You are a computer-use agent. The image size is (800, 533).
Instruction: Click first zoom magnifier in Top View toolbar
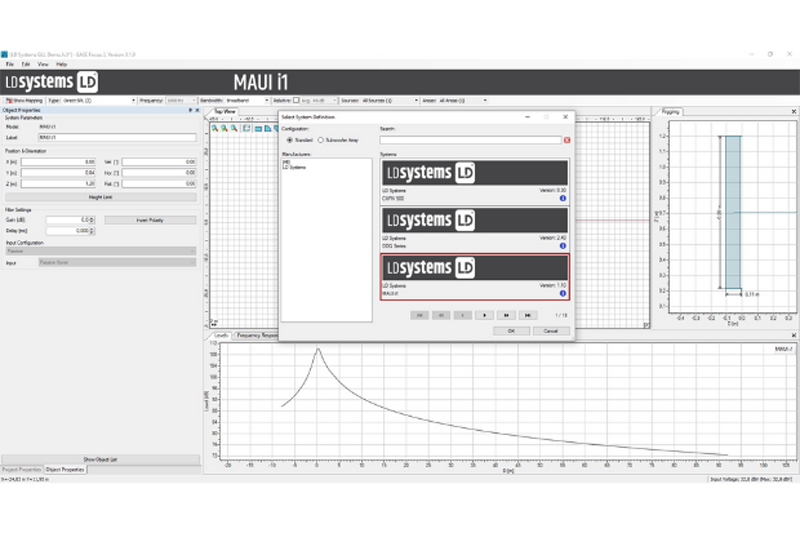[x=214, y=127]
